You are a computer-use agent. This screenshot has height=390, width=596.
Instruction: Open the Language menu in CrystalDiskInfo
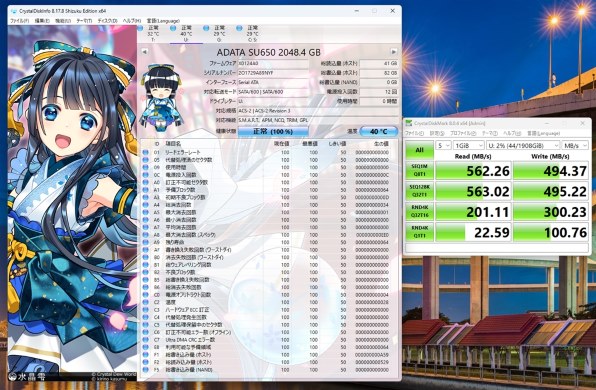tap(163, 21)
